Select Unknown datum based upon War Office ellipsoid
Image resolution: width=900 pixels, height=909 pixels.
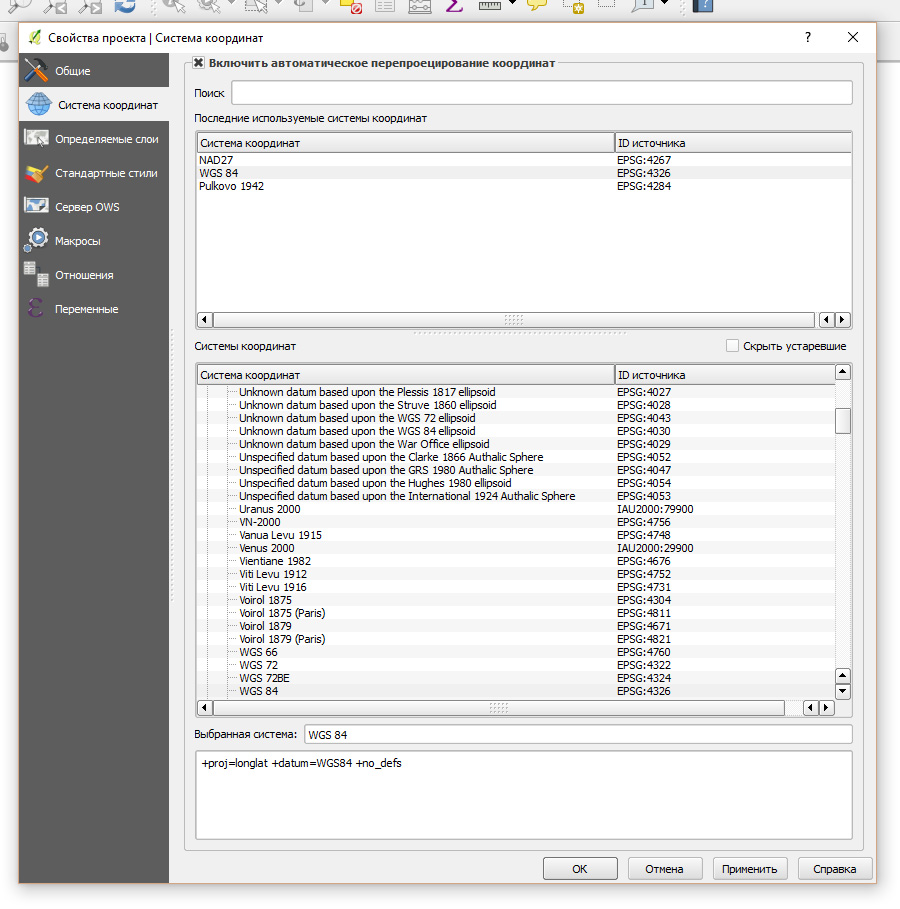(x=516, y=444)
